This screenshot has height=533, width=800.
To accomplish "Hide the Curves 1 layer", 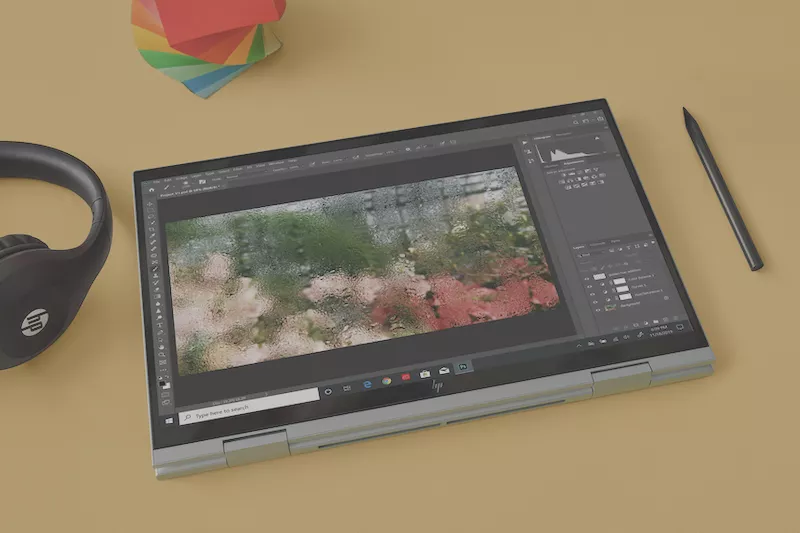I will click(592, 294).
